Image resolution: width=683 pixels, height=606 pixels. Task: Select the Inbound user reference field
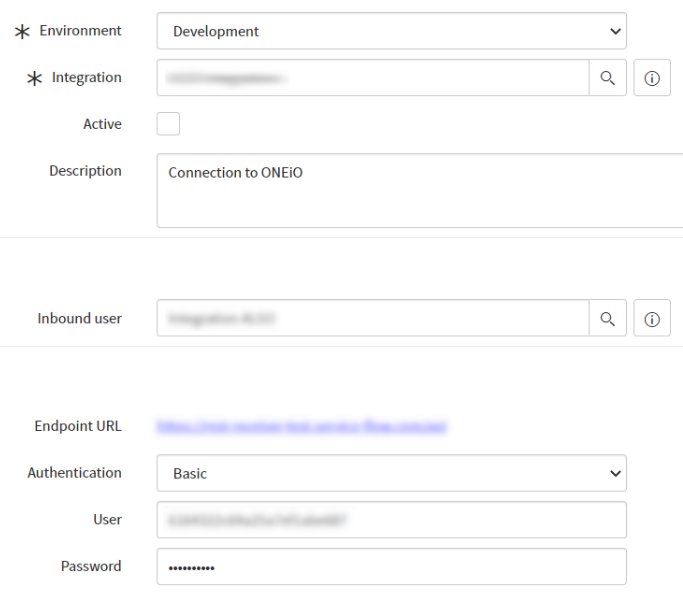(372, 318)
